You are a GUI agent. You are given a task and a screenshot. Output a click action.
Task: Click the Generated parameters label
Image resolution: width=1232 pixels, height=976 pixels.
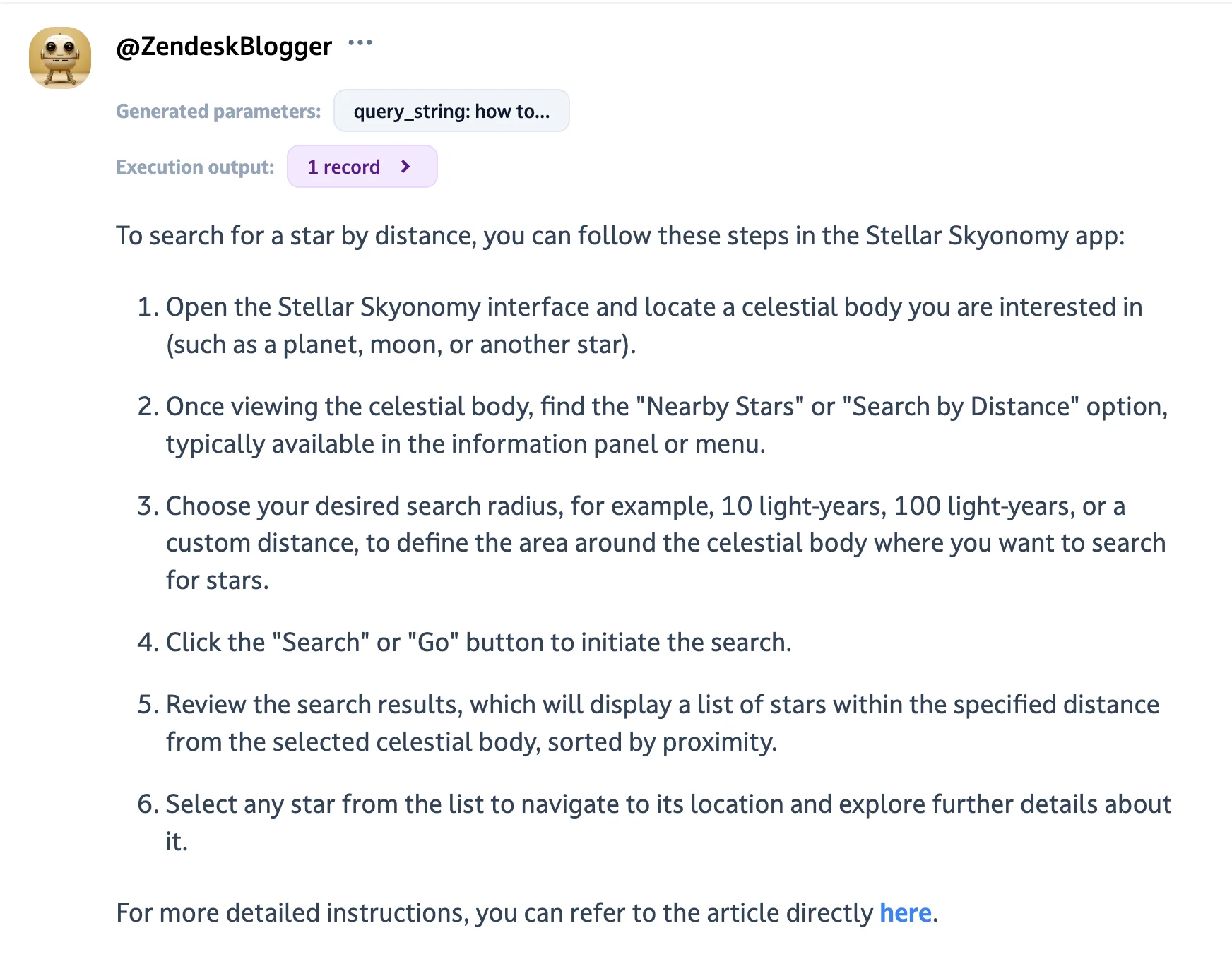pos(218,111)
